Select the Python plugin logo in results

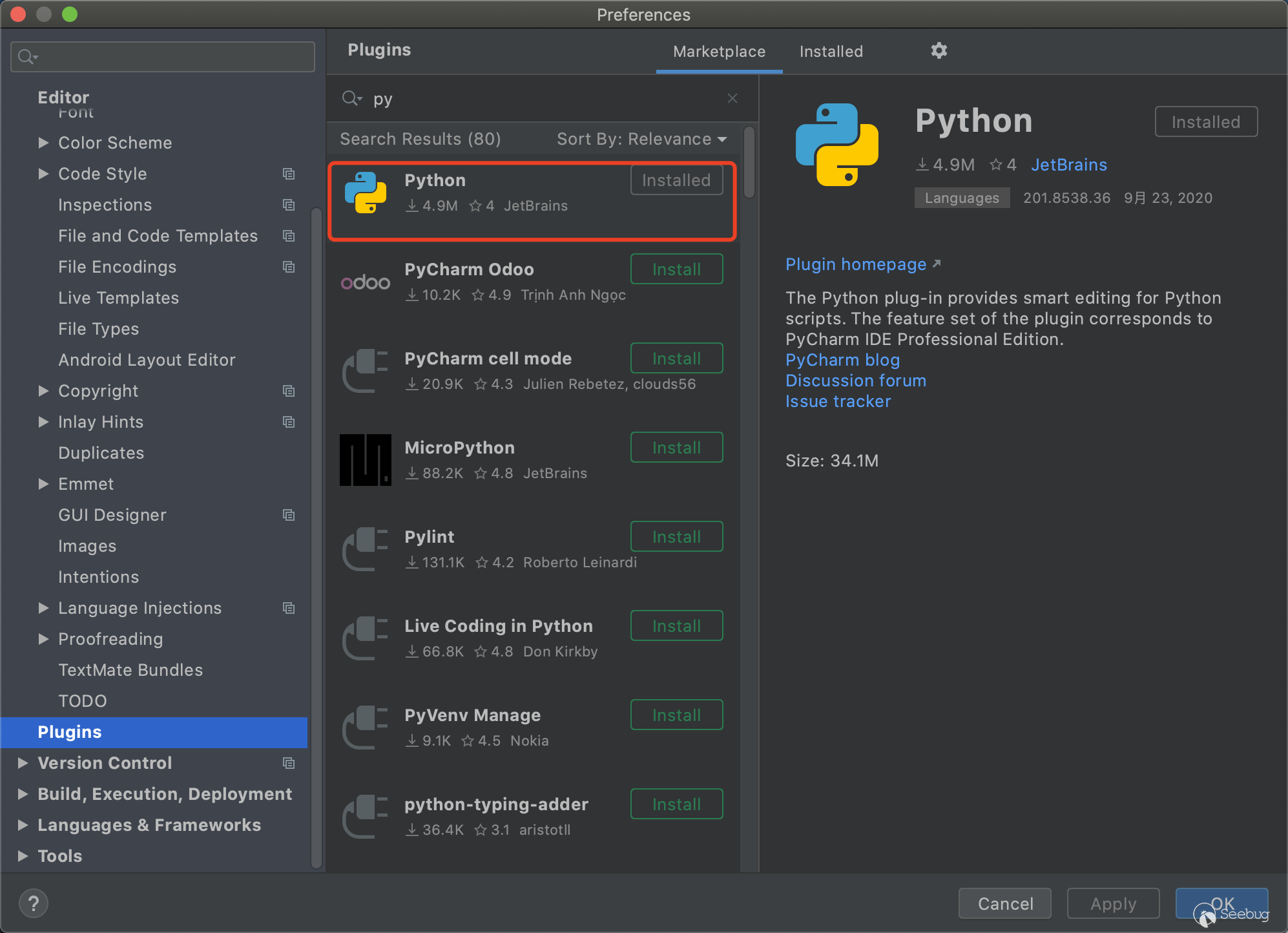point(366,193)
